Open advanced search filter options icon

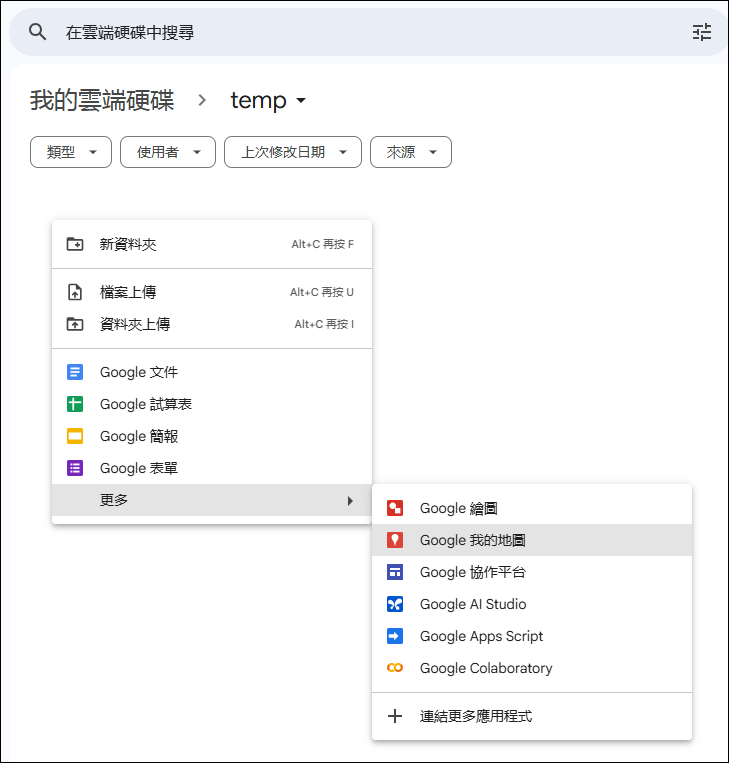coord(702,32)
